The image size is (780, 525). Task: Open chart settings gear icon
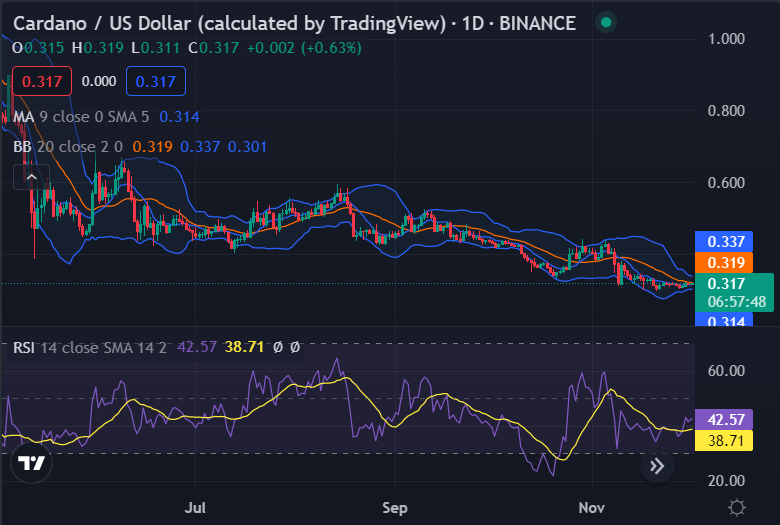point(736,508)
